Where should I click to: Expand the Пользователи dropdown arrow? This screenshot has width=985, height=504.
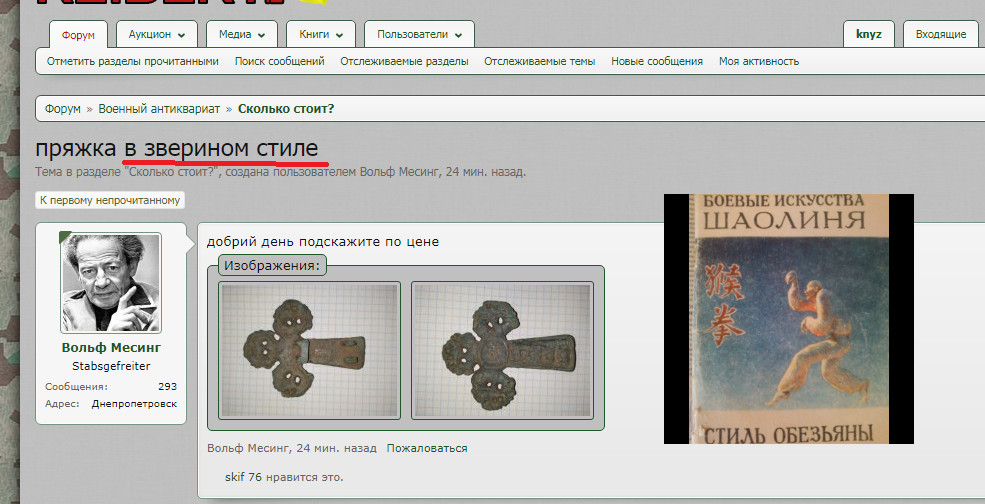458,36
